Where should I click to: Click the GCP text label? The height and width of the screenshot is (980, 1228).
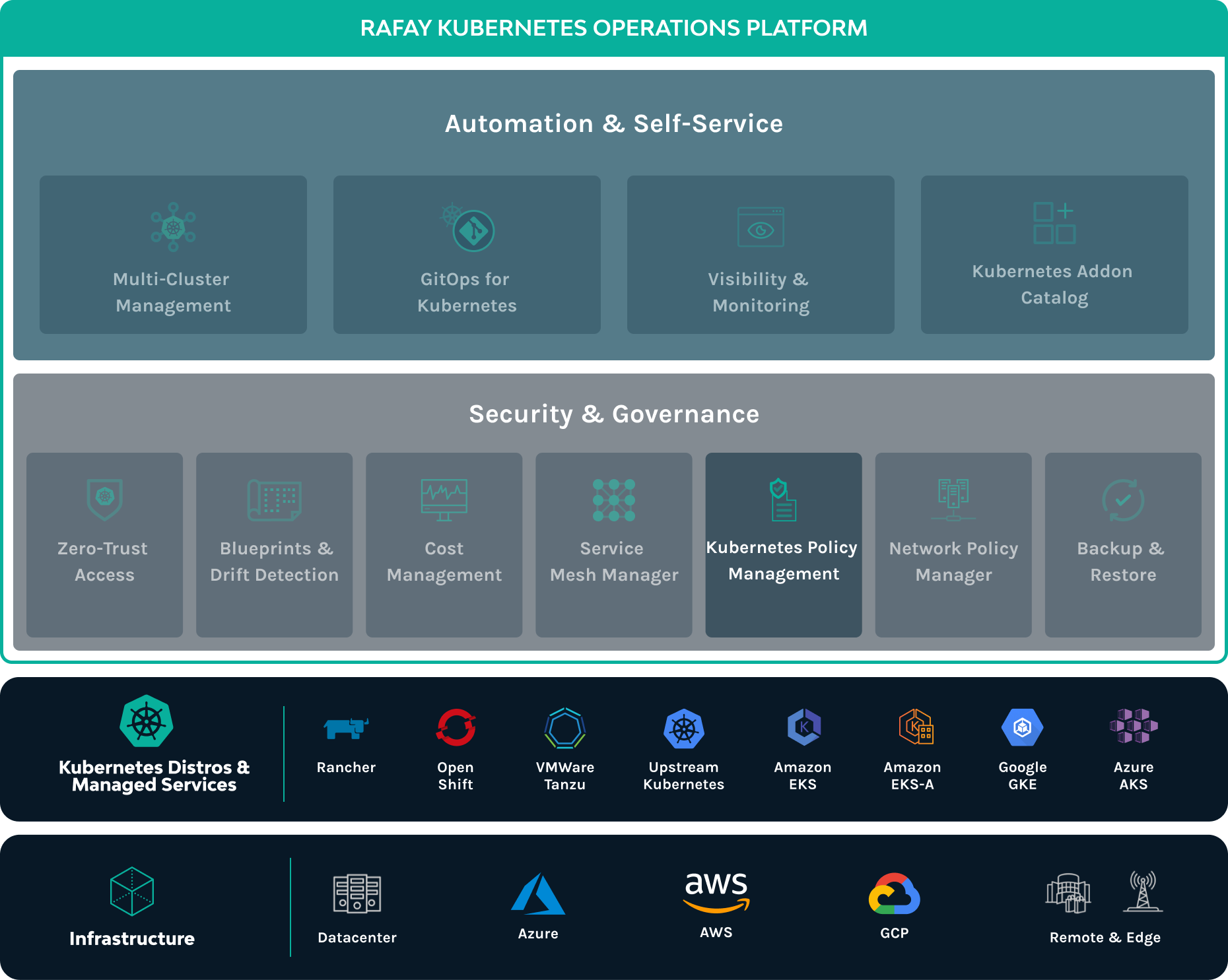(x=895, y=933)
